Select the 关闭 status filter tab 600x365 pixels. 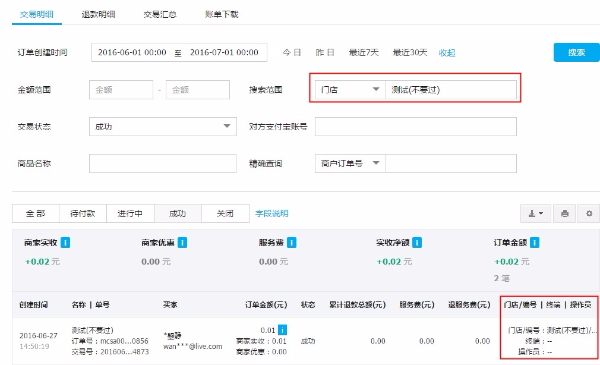click(x=225, y=213)
